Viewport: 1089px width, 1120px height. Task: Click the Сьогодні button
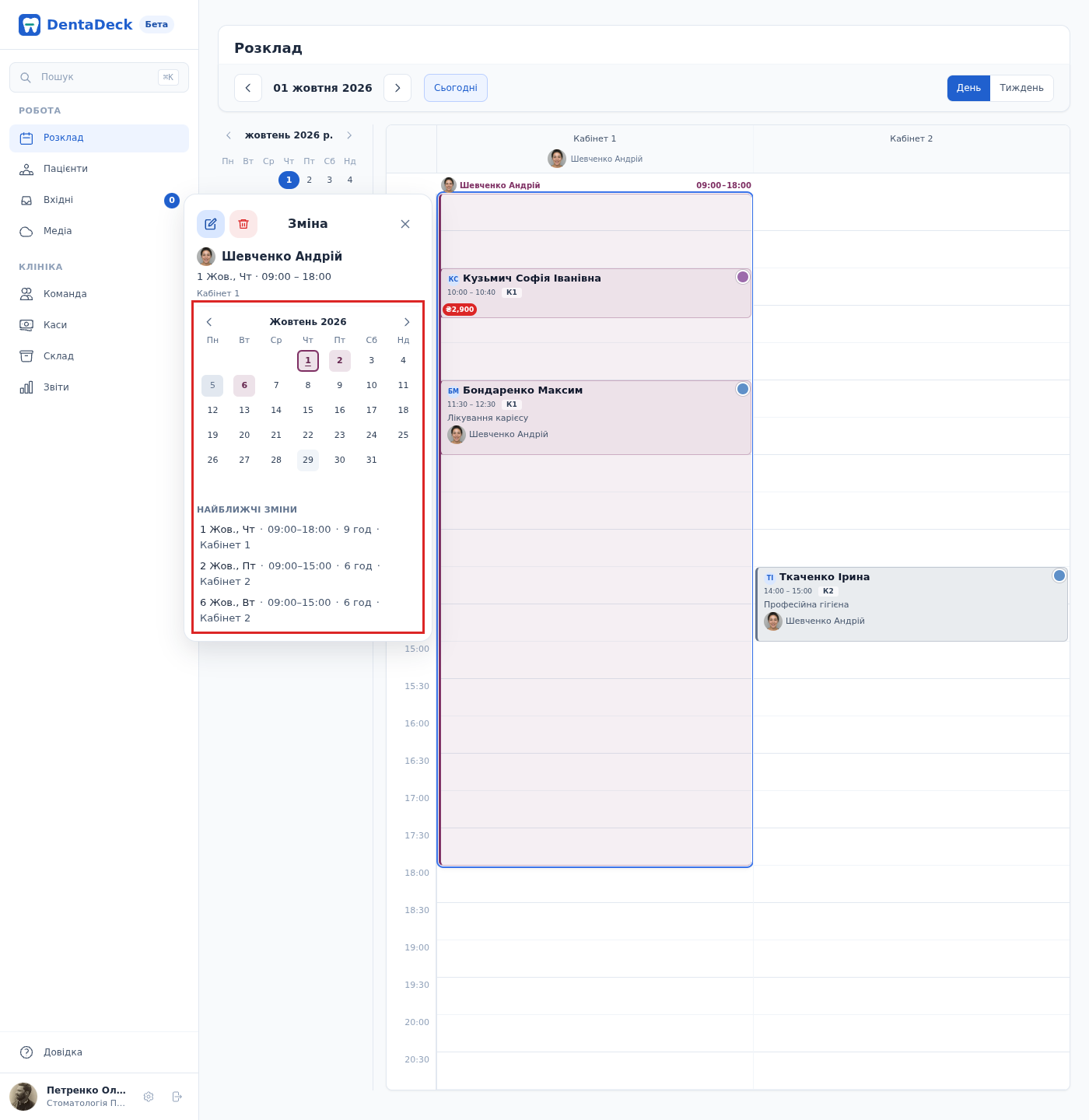456,88
